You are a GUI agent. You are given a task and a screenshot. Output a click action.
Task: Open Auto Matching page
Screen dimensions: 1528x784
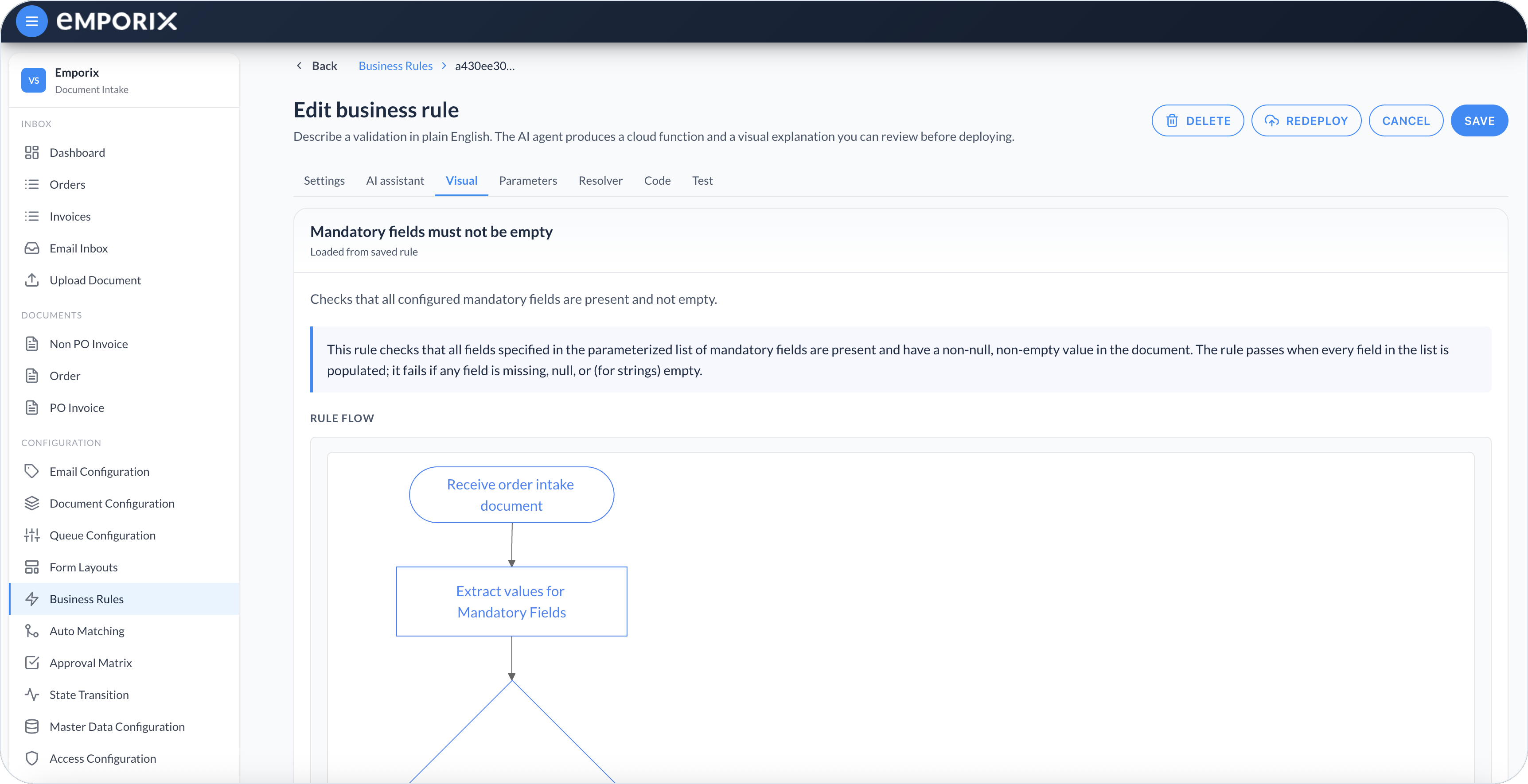click(125, 631)
